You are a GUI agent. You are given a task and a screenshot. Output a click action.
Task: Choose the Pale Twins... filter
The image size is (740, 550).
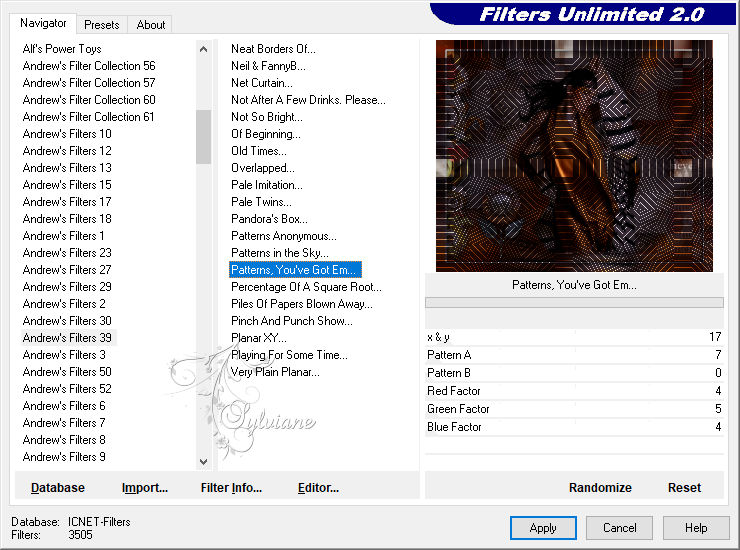(x=261, y=202)
